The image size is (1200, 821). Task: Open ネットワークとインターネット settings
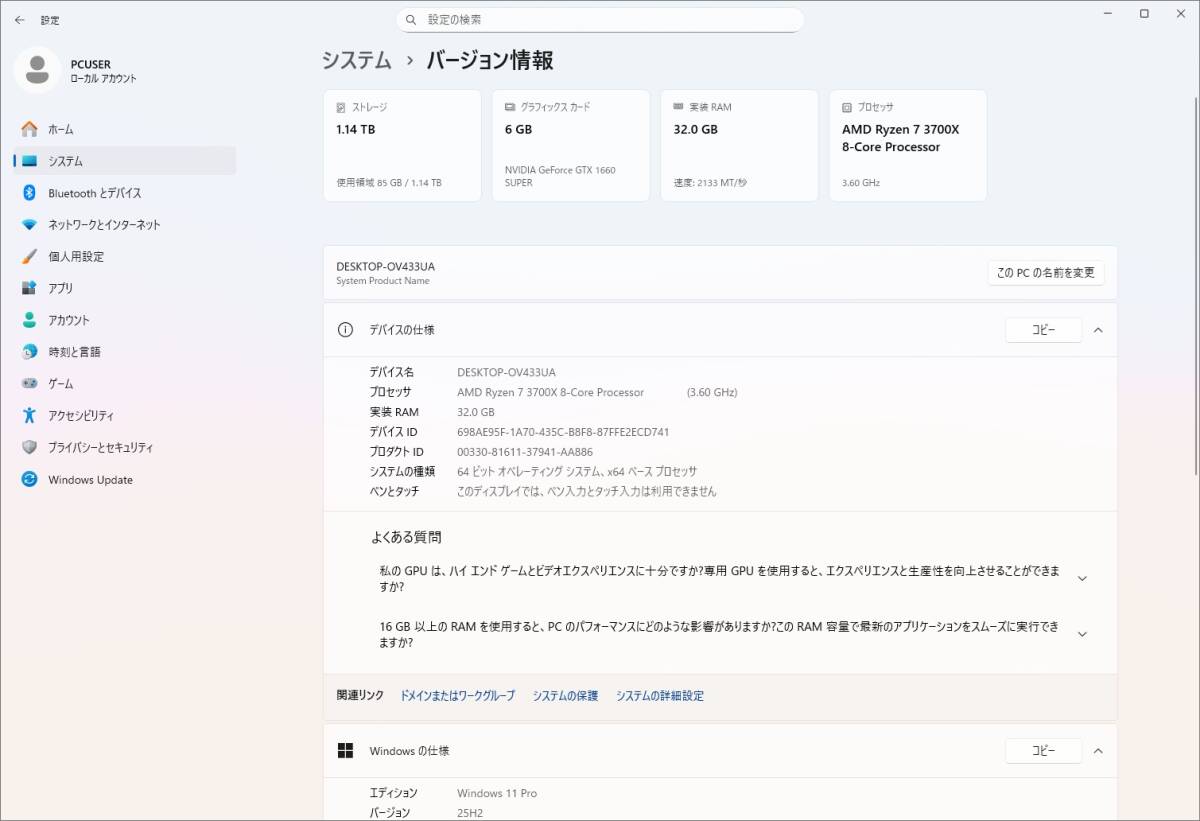103,225
